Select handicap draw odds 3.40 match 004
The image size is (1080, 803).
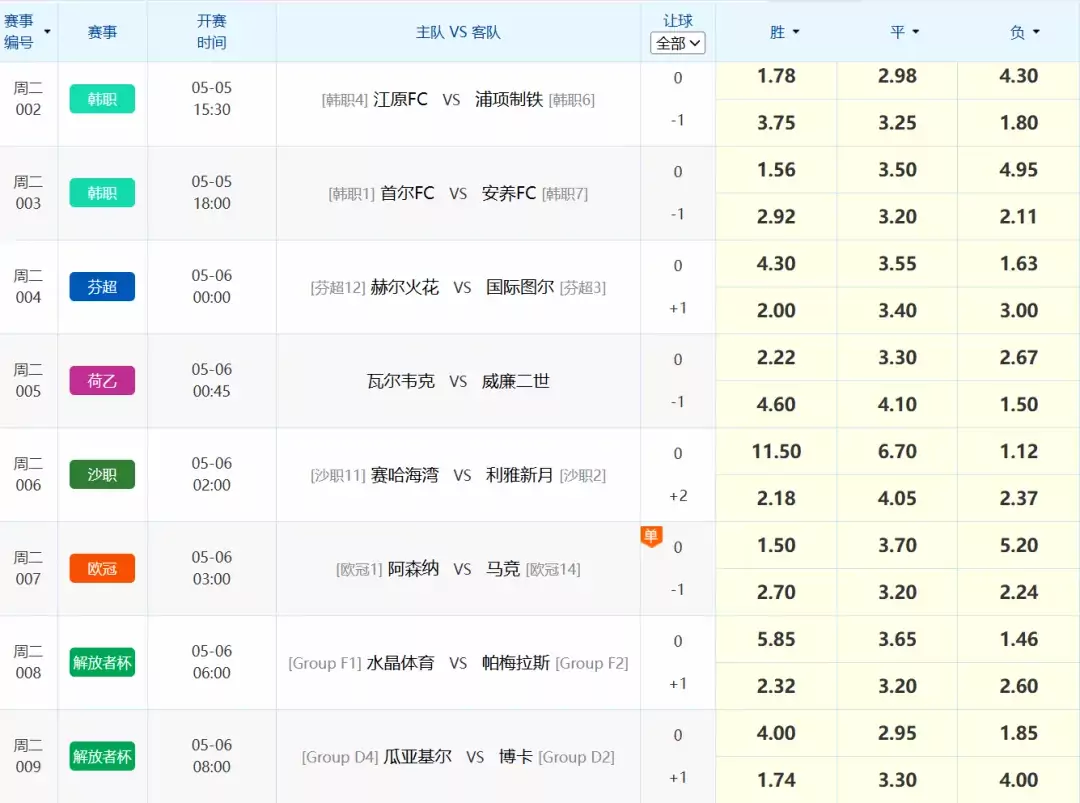[897, 311]
